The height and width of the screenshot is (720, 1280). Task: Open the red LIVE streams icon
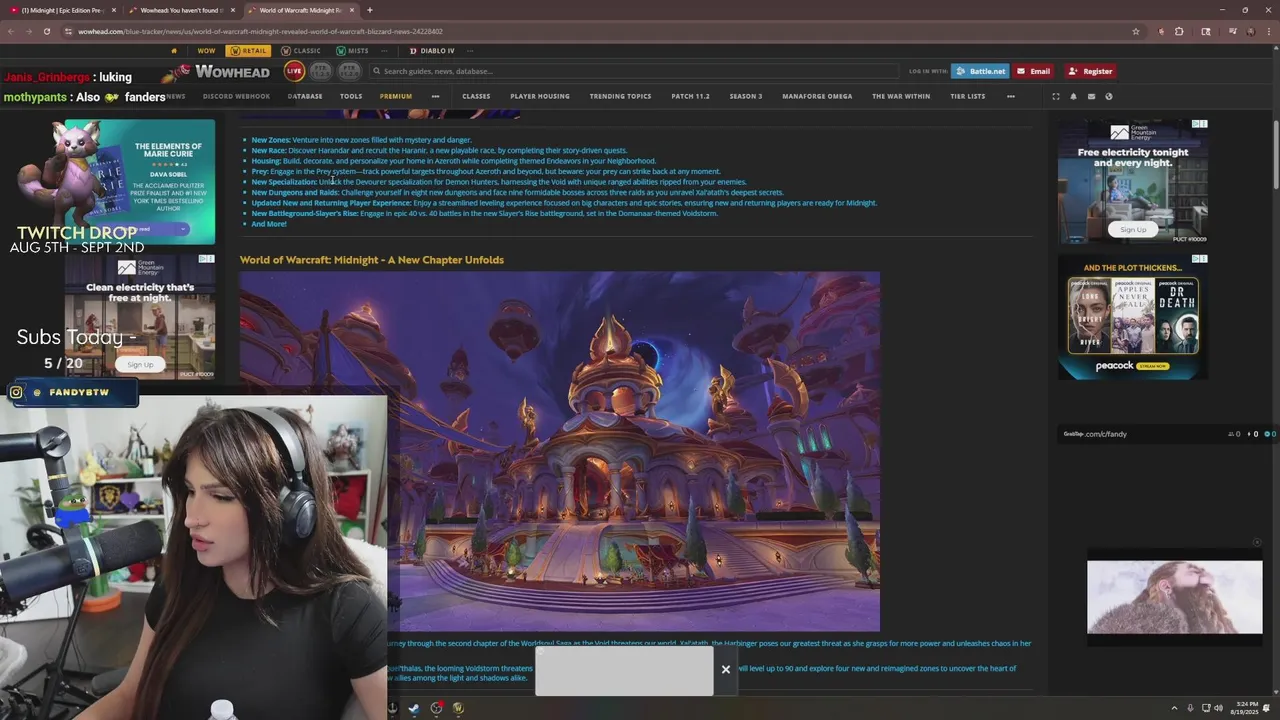point(294,71)
